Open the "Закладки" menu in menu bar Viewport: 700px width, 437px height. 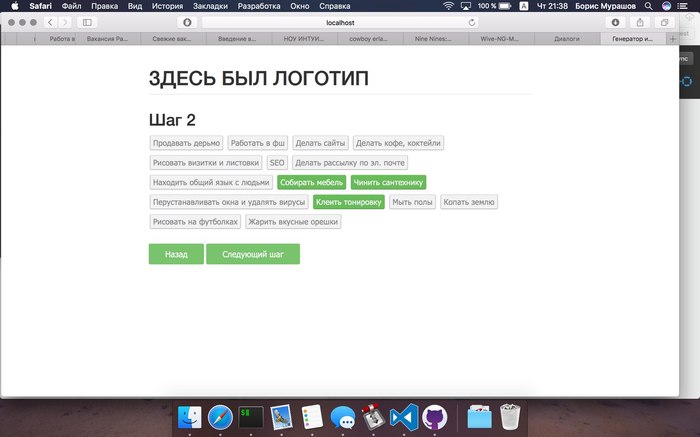(x=210, y=5)
